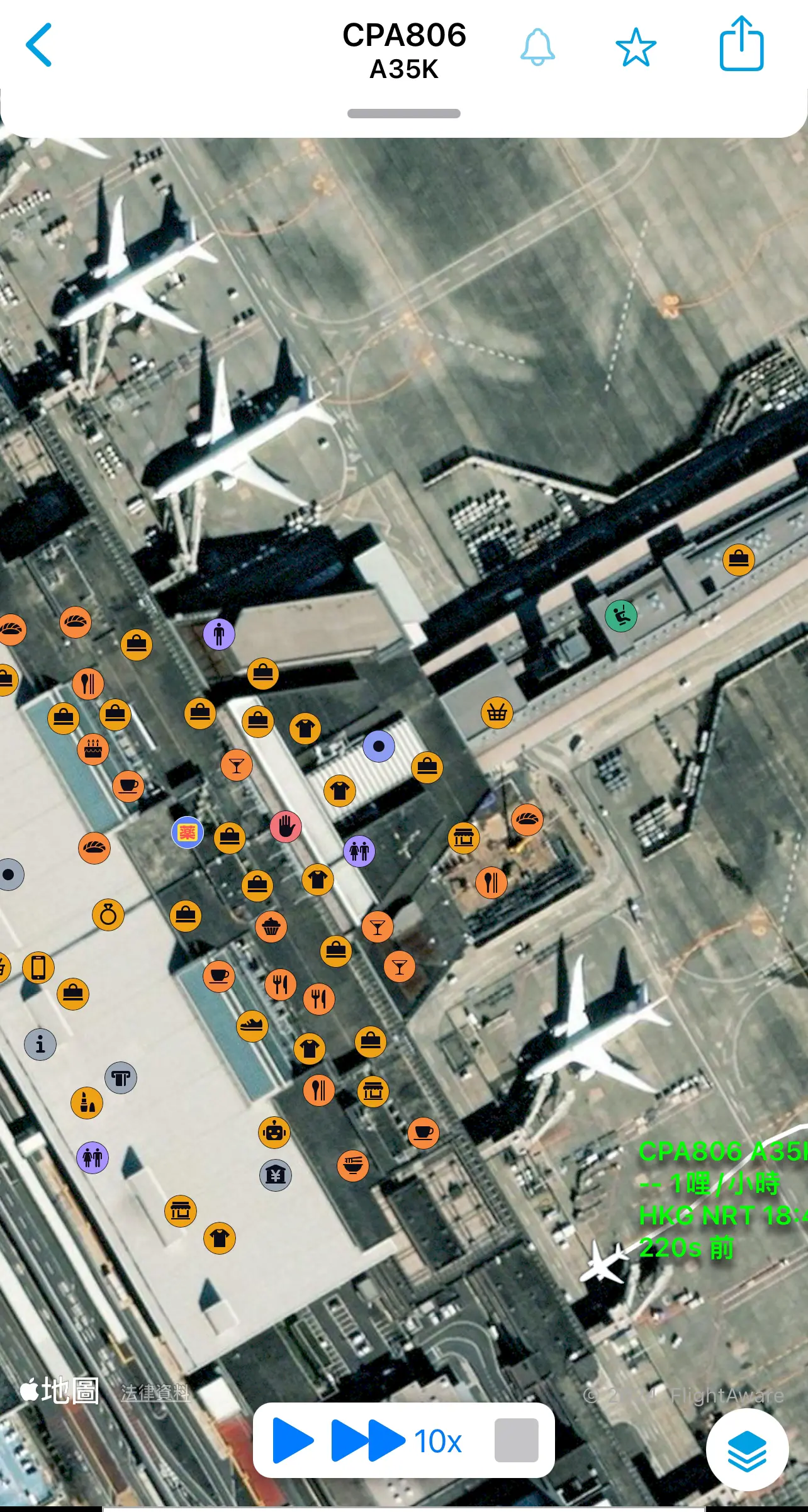808x1512 pixels.
Task: Expand the flight details sheet handle
Action: click(404, 113)
